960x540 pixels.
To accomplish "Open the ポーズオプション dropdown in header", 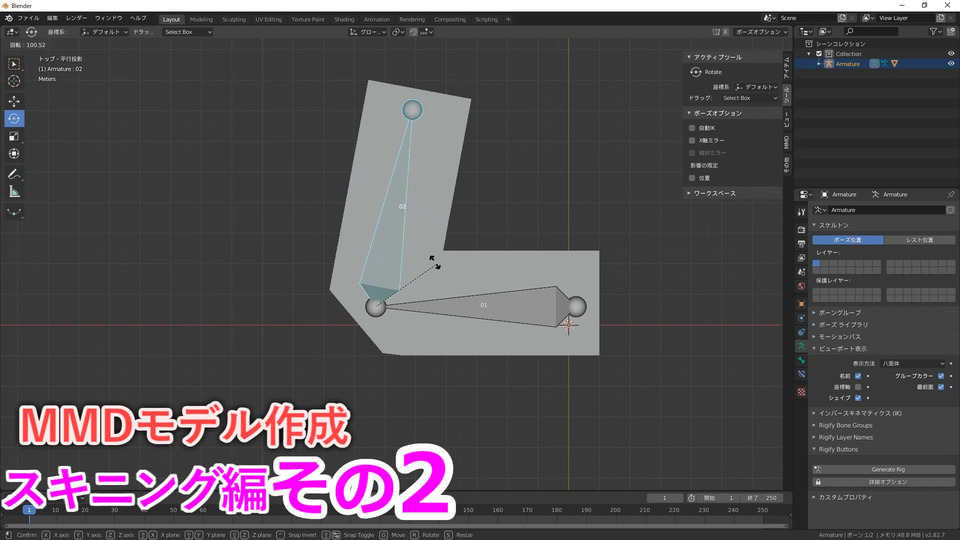I will click(762, 32).
